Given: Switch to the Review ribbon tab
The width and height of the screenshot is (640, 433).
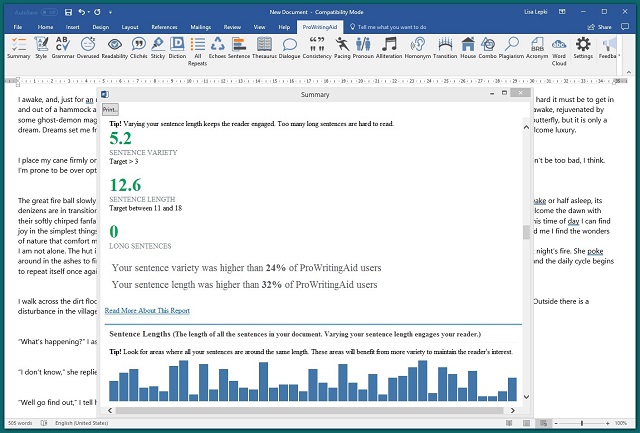Looking at the screenshot, I should click(232, 27).
